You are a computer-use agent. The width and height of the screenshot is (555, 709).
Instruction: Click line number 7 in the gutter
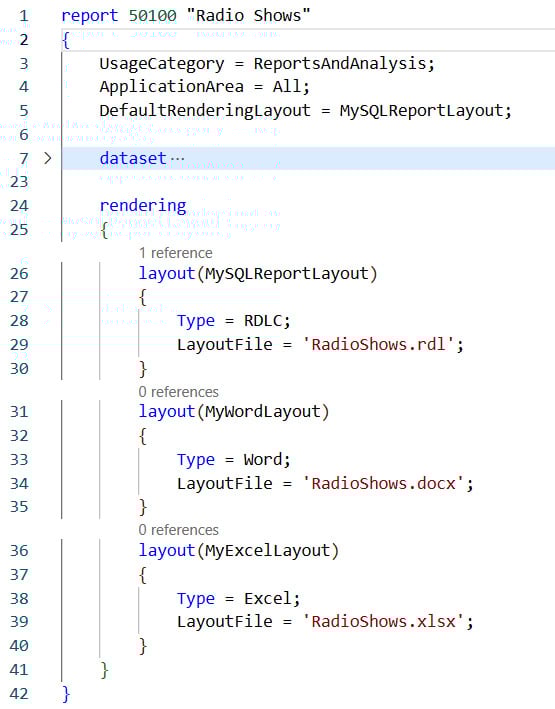(24, 159)
